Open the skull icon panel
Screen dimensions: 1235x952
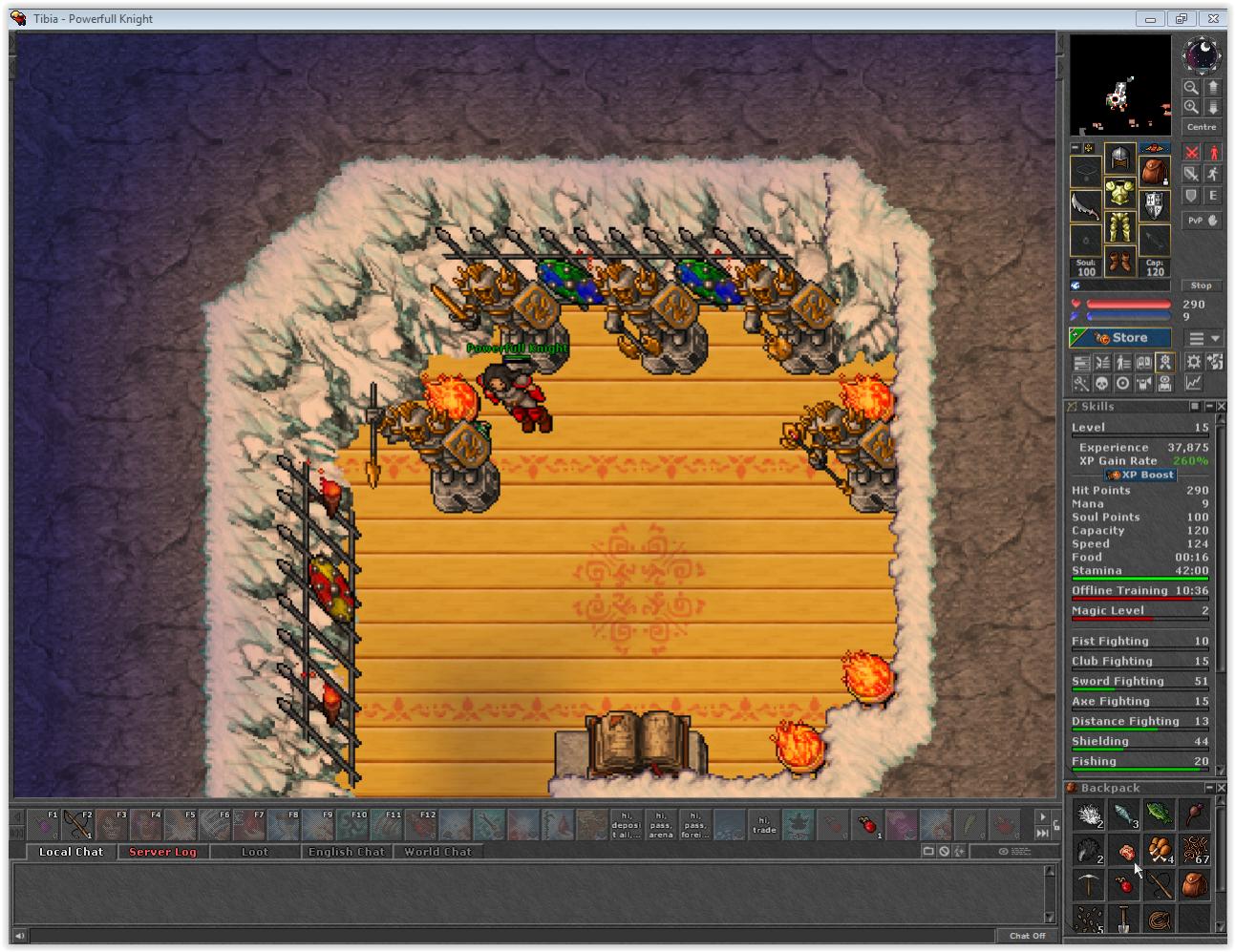[1101, 384]
